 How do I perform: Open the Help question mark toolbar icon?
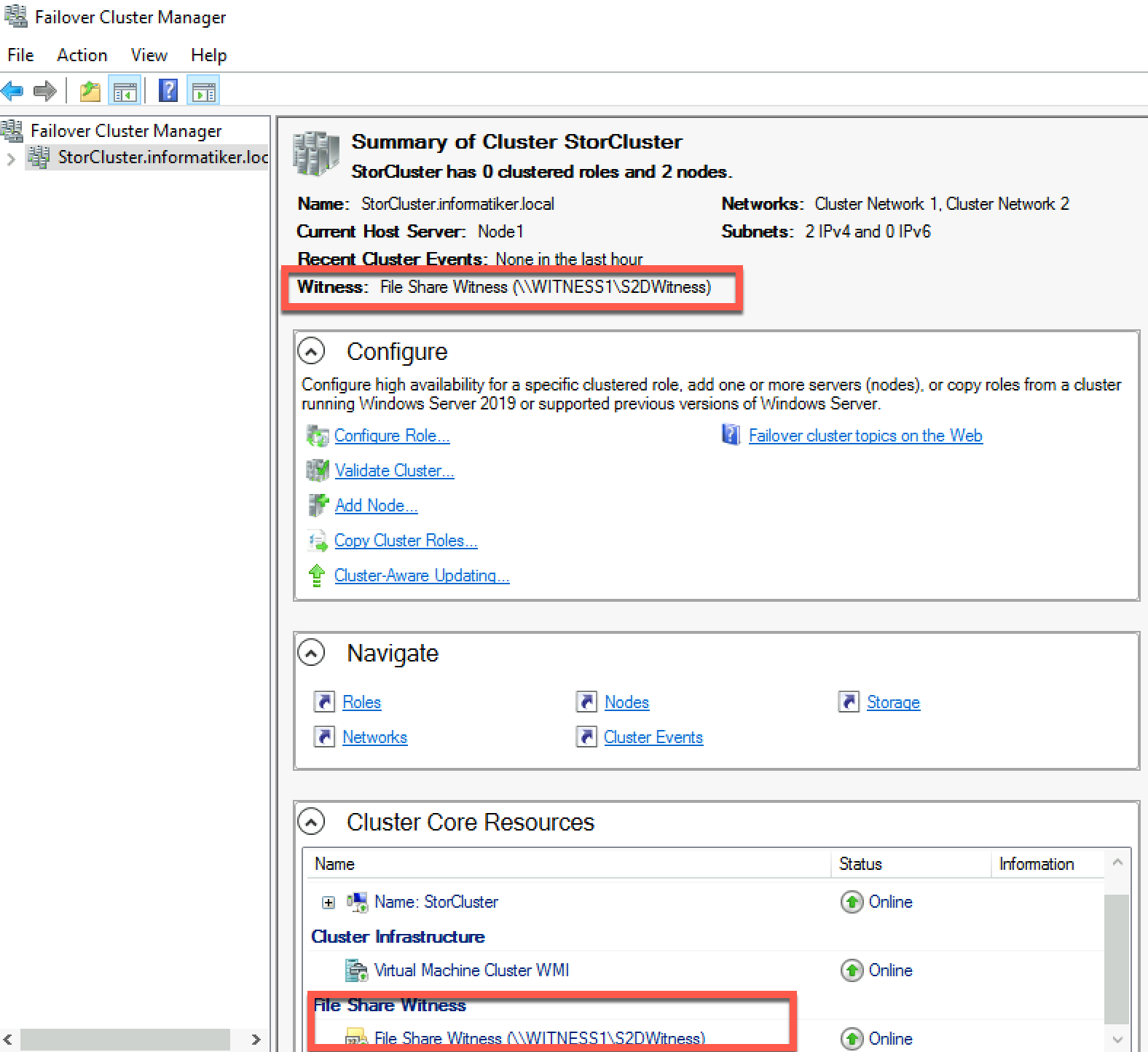(x=168, y=90)
